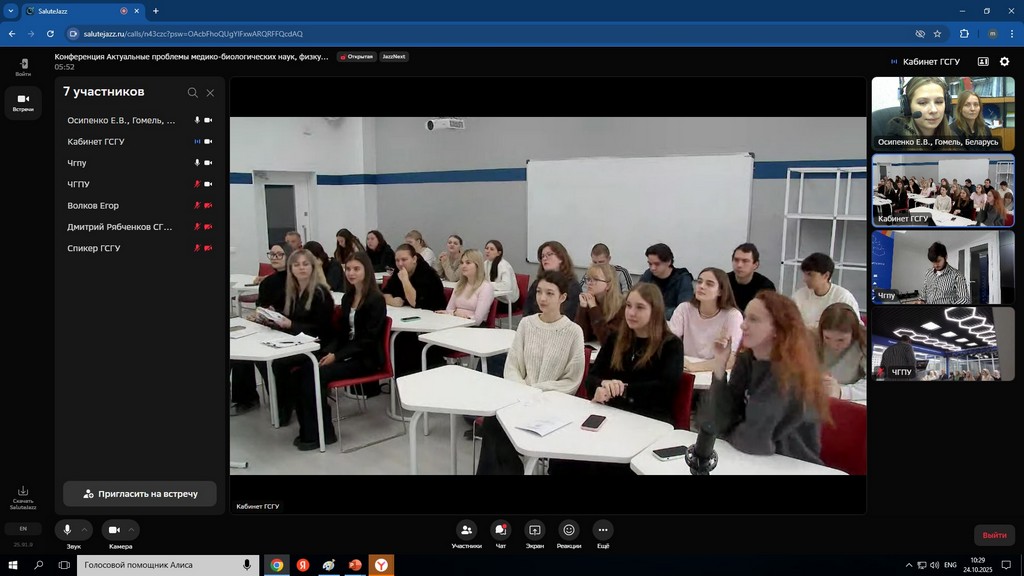Search participants using the magnifier icon

193,93
